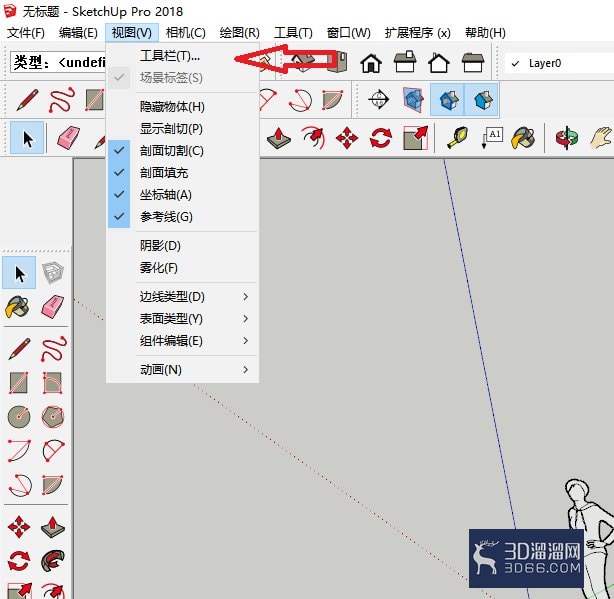Open the 帮助(H) menu
614x599 pixels.
[485, 32]
